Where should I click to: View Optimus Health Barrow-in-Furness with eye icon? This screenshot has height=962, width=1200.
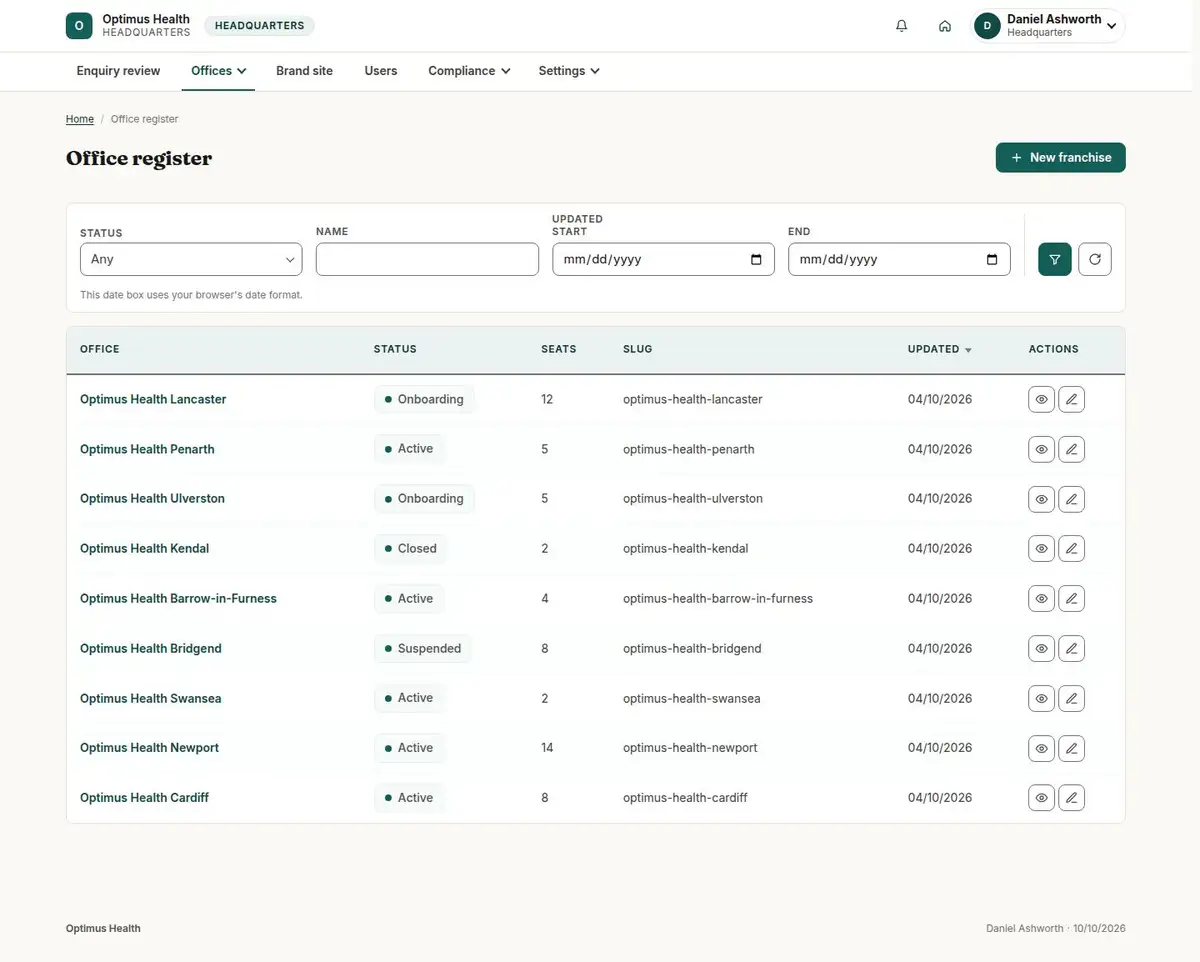pos(1041,598)
